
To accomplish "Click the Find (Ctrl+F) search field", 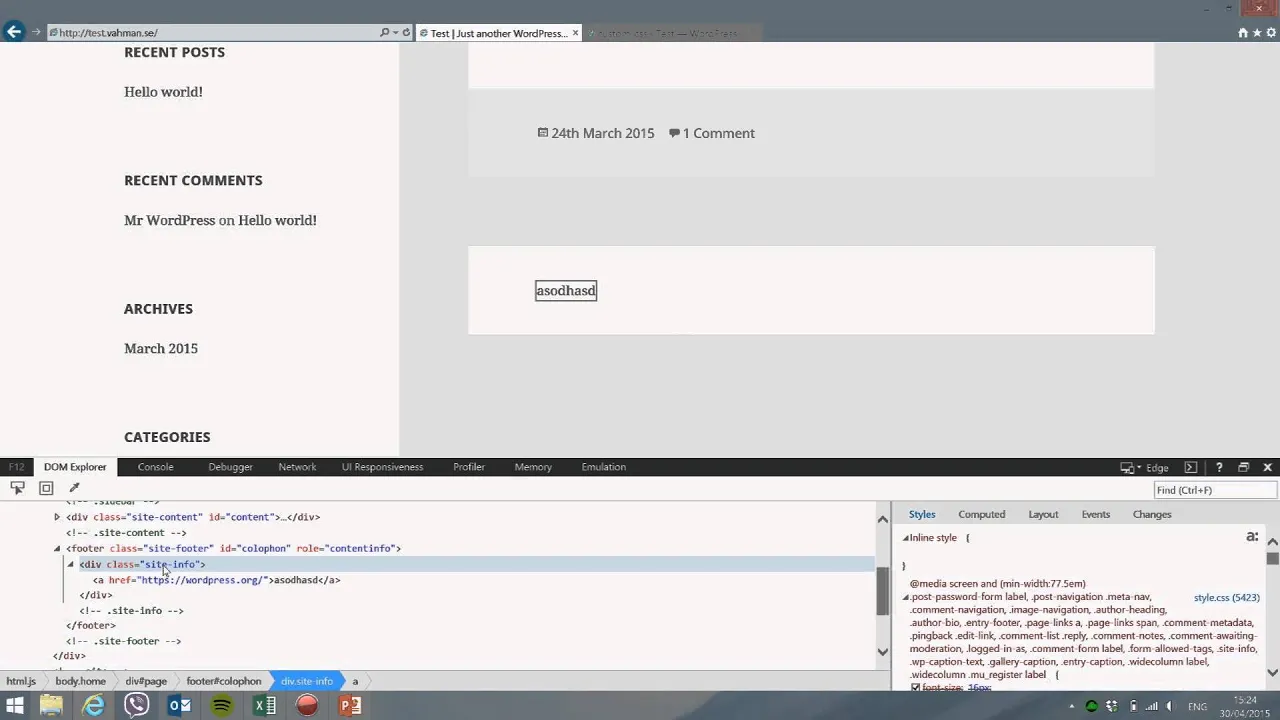I will click(1215, 490).
